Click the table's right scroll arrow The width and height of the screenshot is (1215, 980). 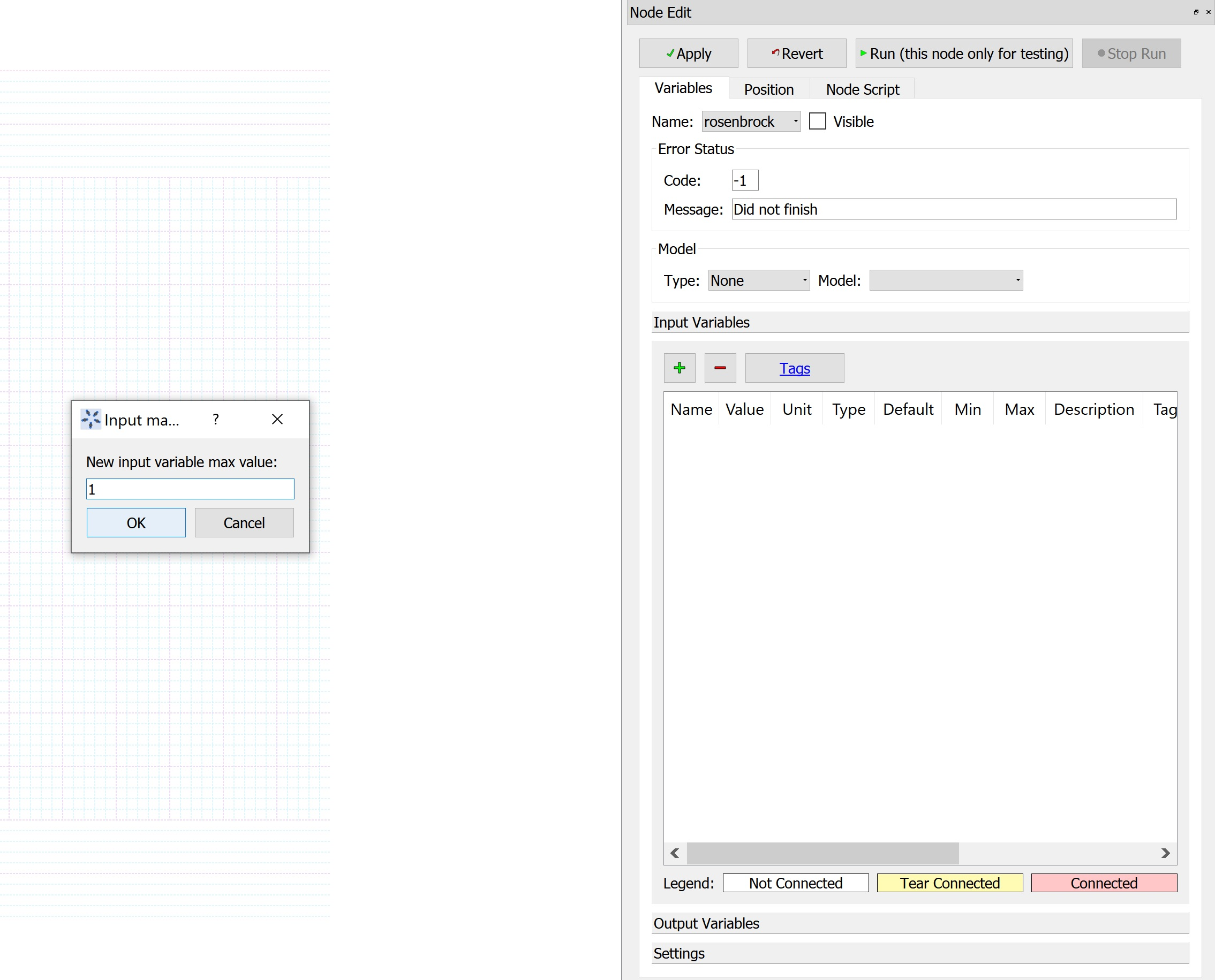[1165, 853]
